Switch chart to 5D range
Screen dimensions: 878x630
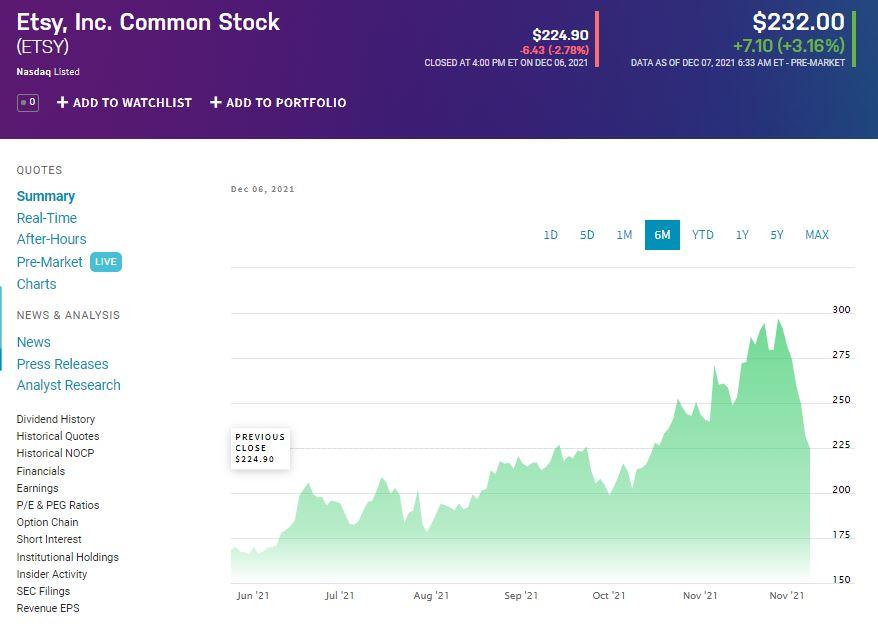pyautogui.click(x=587, y=235)
